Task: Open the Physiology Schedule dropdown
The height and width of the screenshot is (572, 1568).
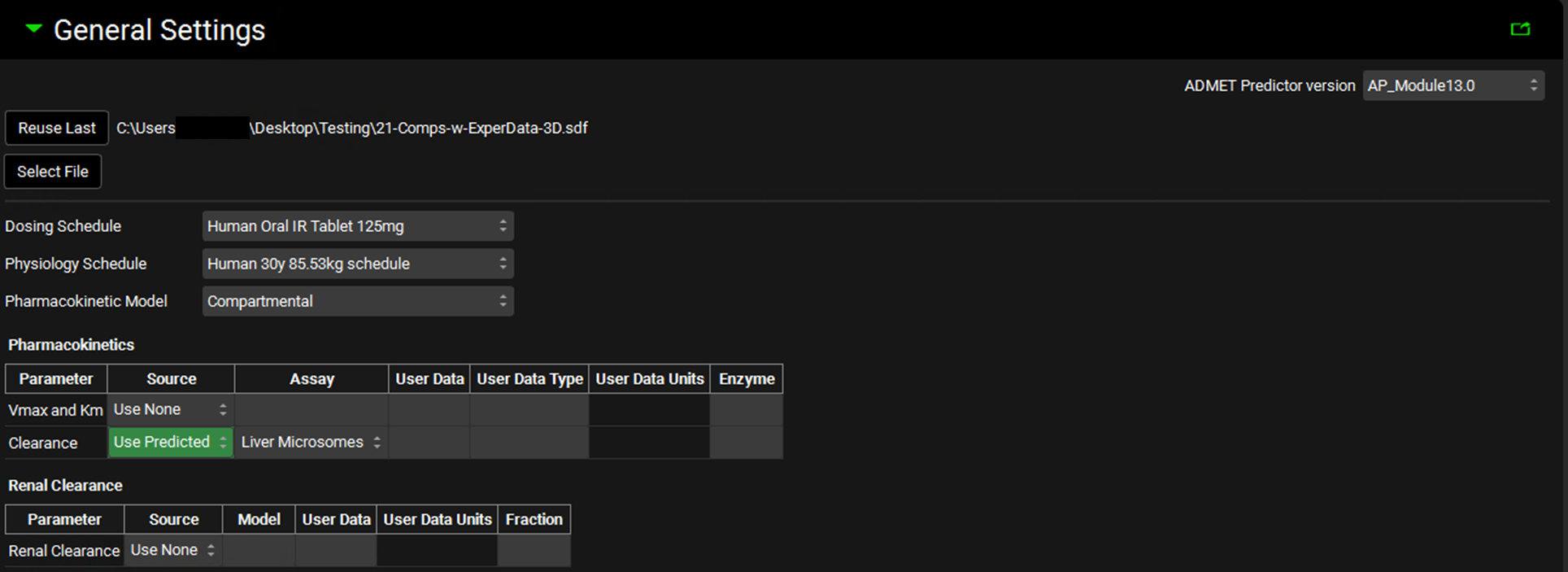Action: click(357, 264)
